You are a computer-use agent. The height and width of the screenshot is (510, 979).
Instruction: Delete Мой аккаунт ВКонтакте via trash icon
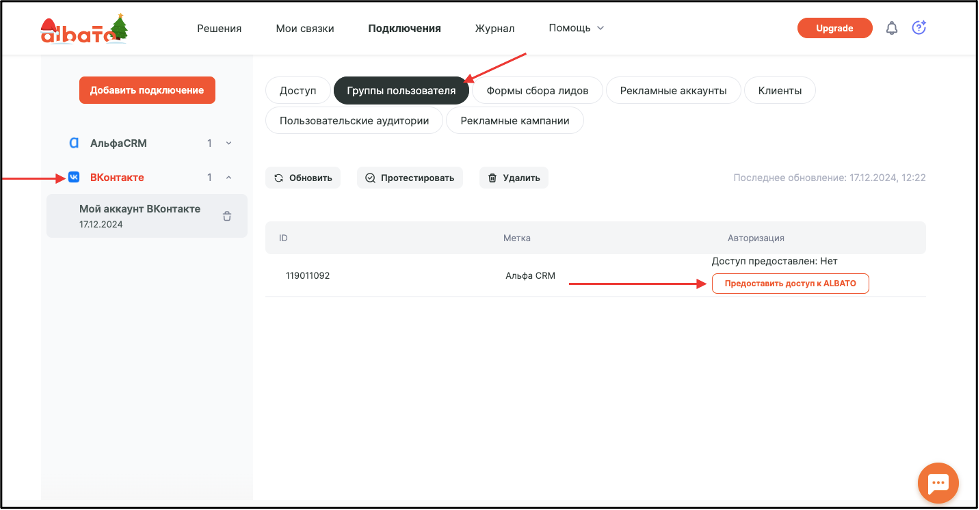(227, 217)
